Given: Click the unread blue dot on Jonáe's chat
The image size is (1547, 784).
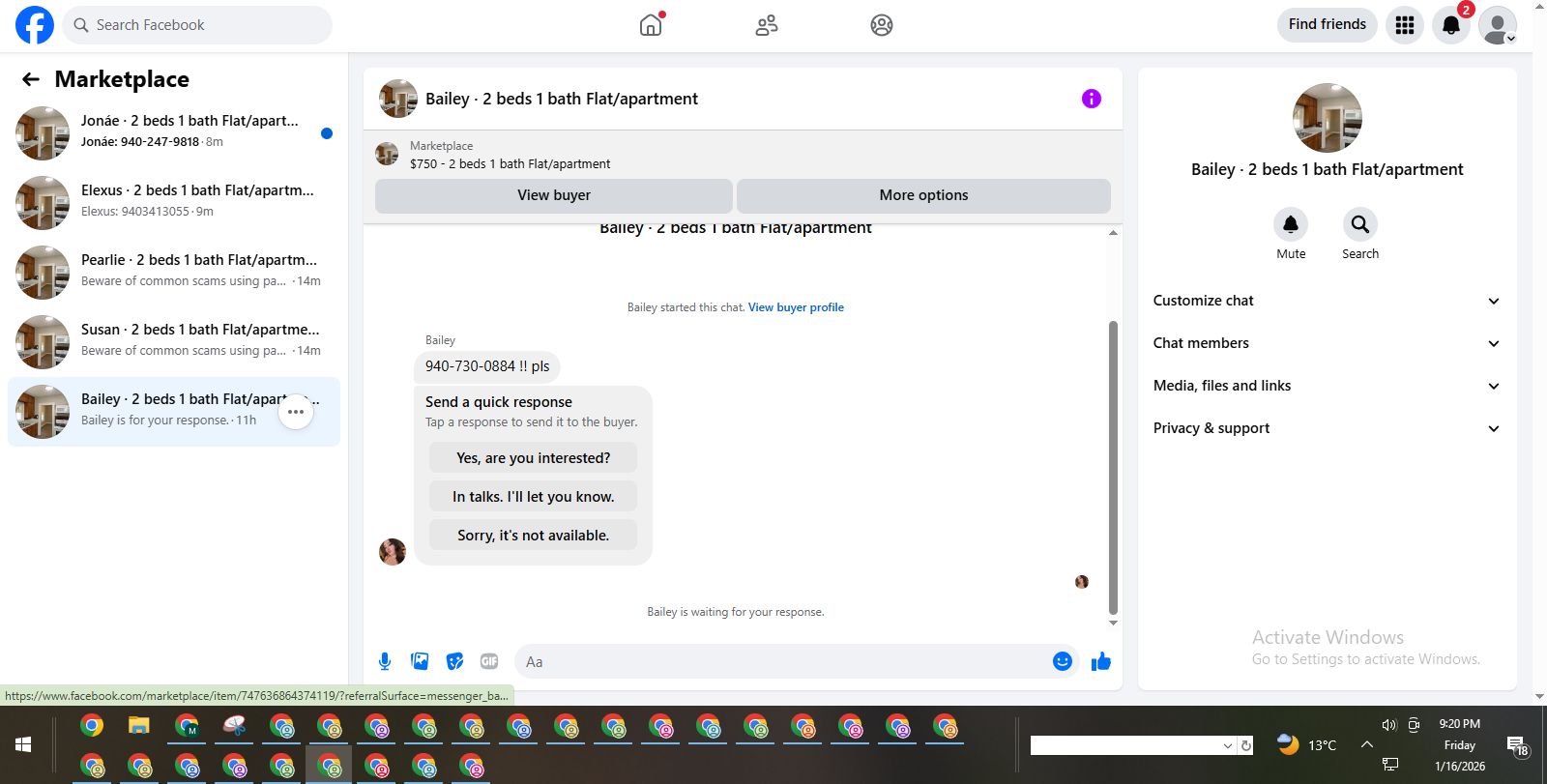Looking at the screenshot, I should point(327,133).
